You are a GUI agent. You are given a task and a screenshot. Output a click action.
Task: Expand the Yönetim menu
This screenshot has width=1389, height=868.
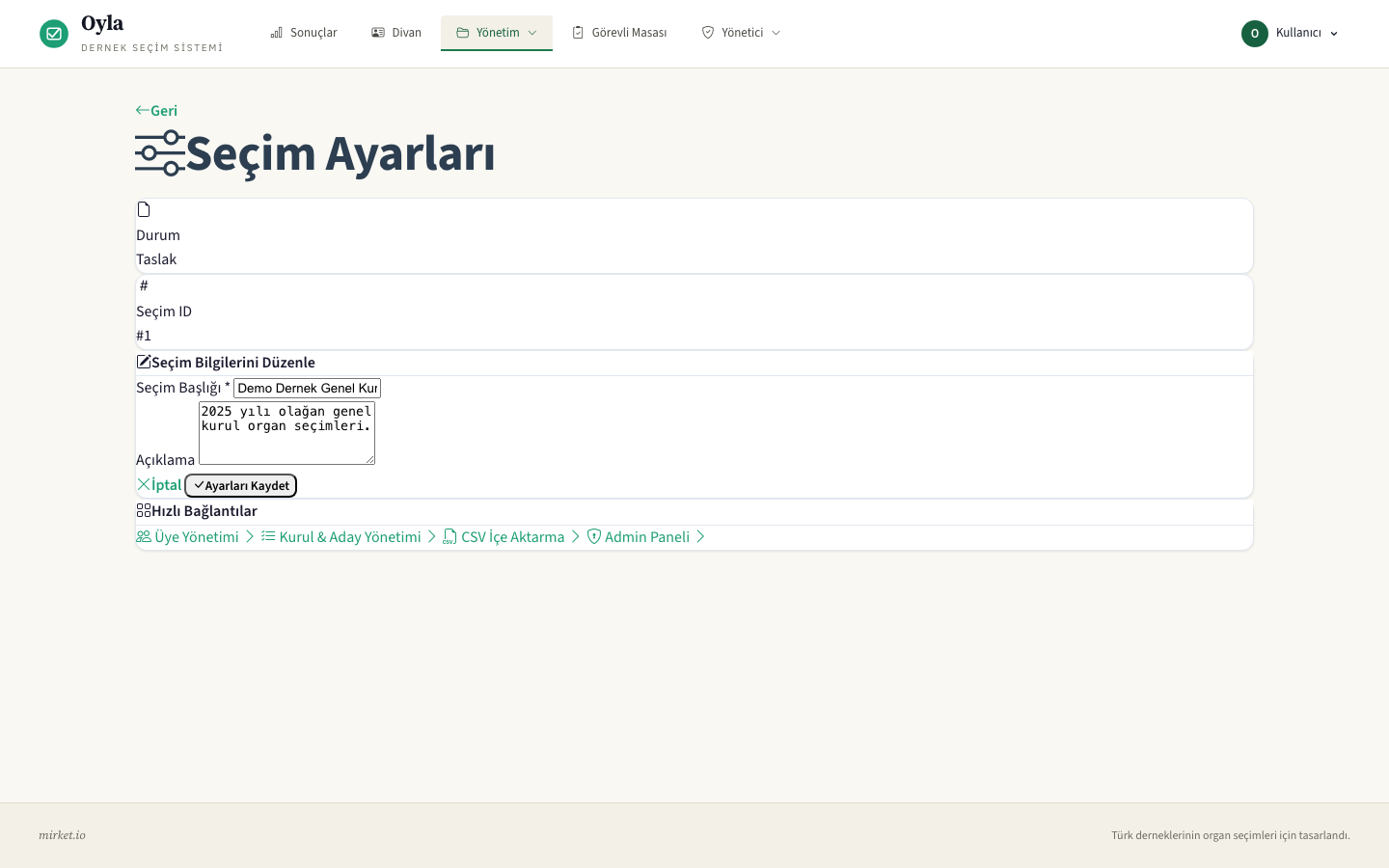click(497, 33)
